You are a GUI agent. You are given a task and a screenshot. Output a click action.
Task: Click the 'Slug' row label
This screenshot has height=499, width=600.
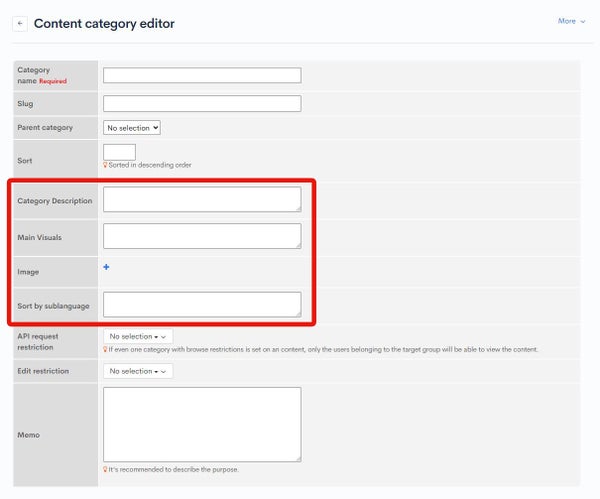click(25, 104)
